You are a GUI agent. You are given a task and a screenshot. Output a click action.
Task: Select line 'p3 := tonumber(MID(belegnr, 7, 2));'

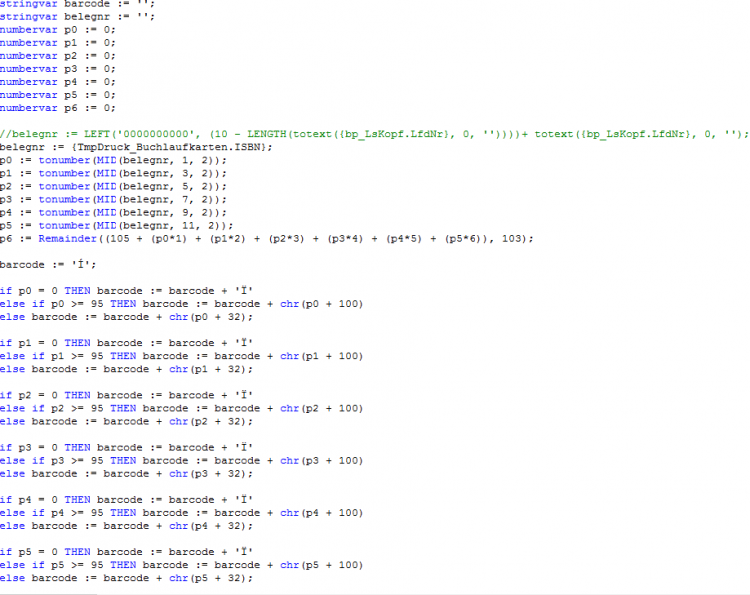[113, 199]
